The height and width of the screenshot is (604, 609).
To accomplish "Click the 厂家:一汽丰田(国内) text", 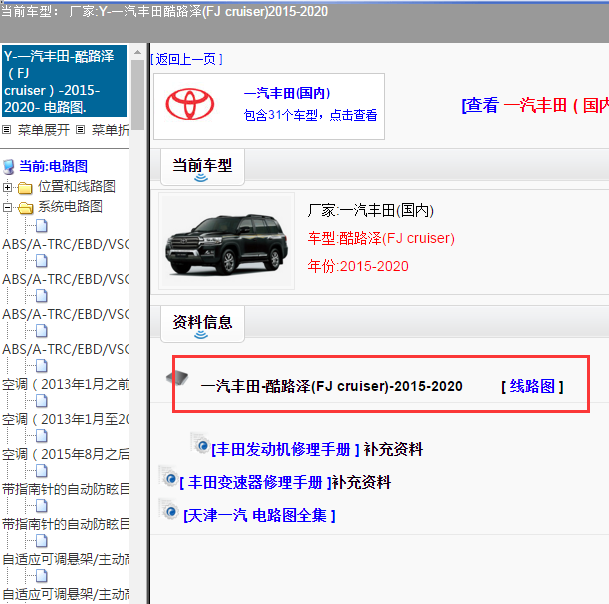I will click(371, 210).
